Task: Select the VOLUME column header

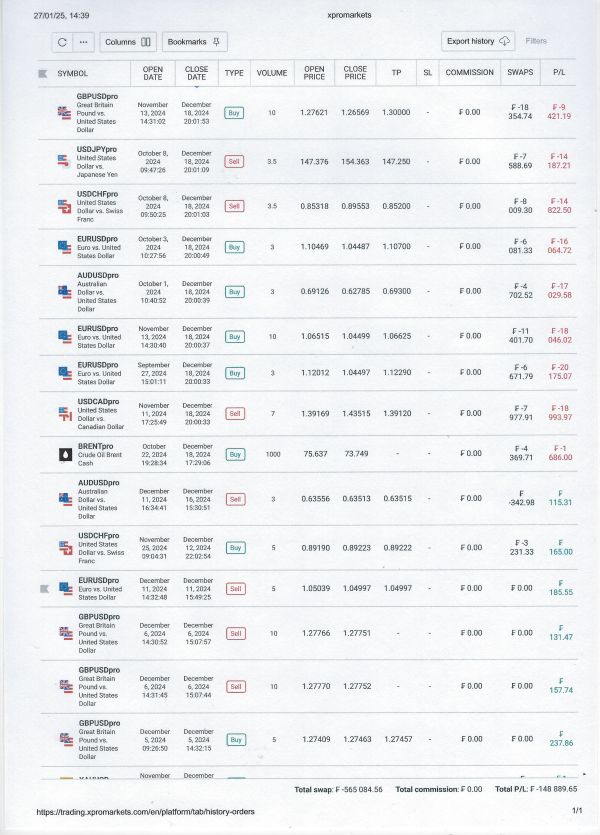Action: click(272, 73)
